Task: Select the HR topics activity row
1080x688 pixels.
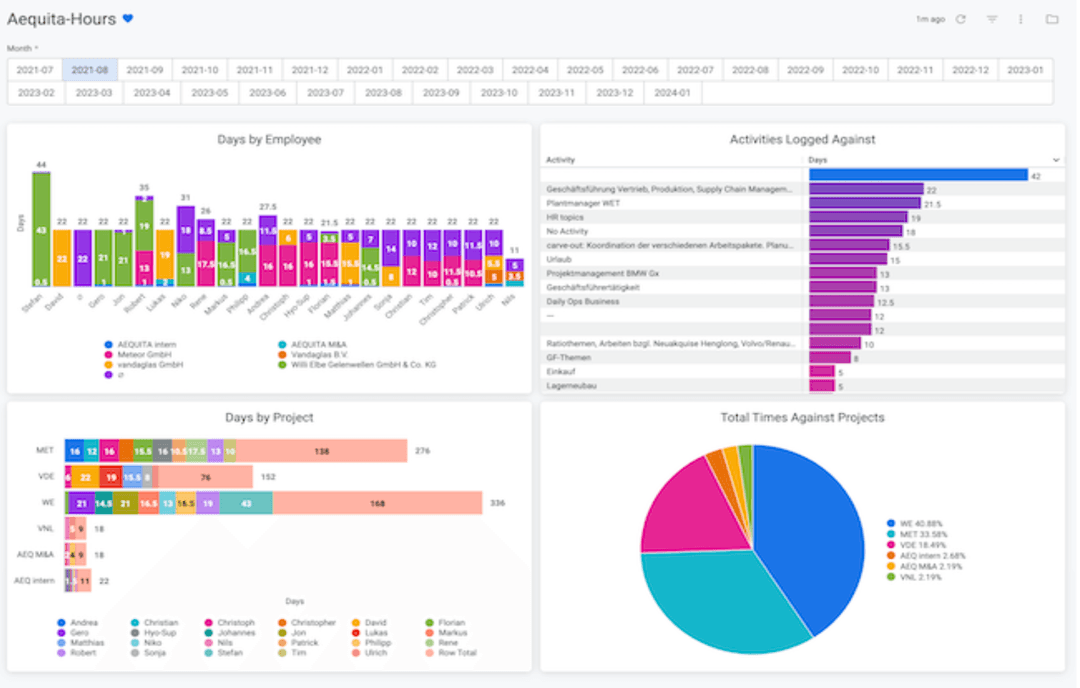Action: (802, 218)
